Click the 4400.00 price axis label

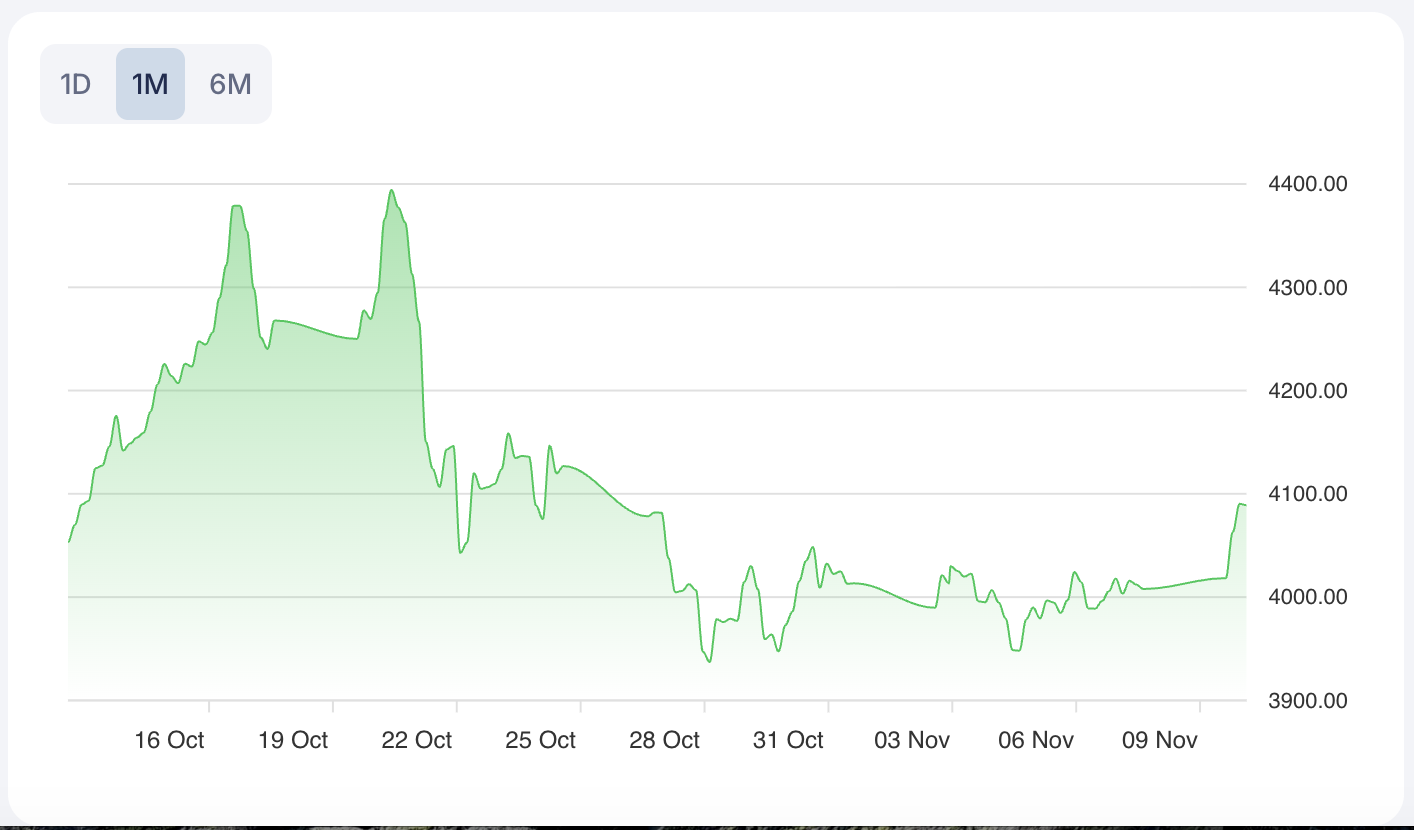(1306, 184)
